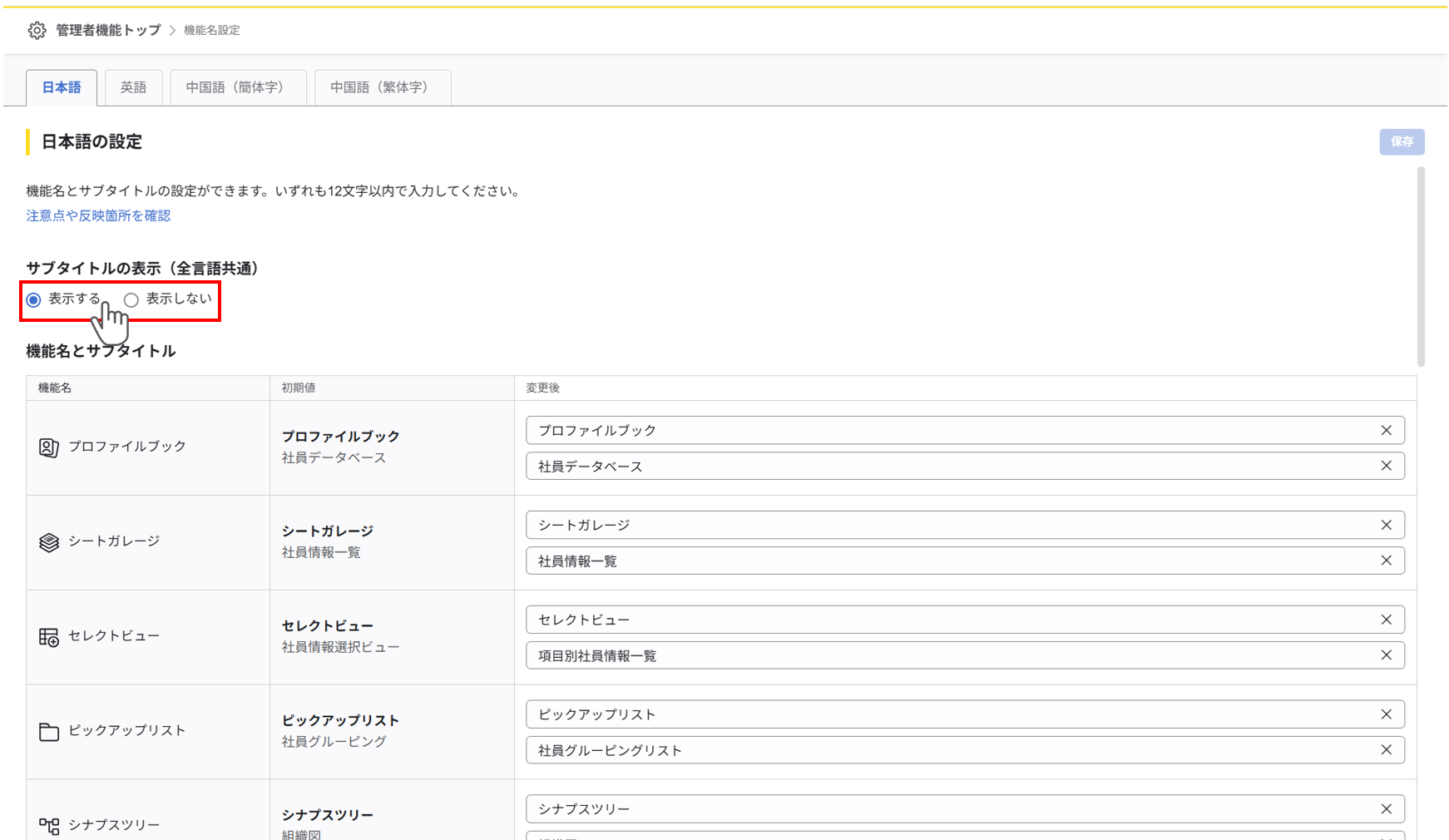Clear the 項目別社員情報一覧 field with X
This screenshot has width=1449, height=840.
(x=1386, y=655)
